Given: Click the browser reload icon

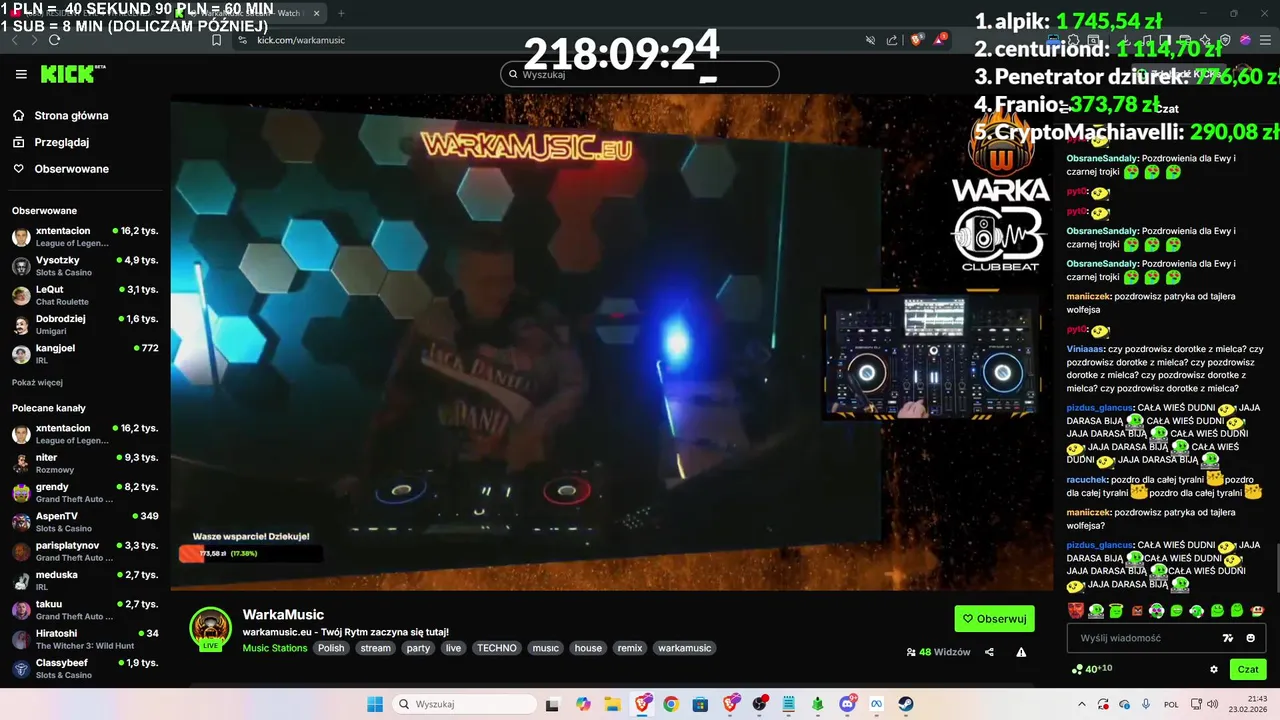Looking at the screenshot, I should 55,40.
